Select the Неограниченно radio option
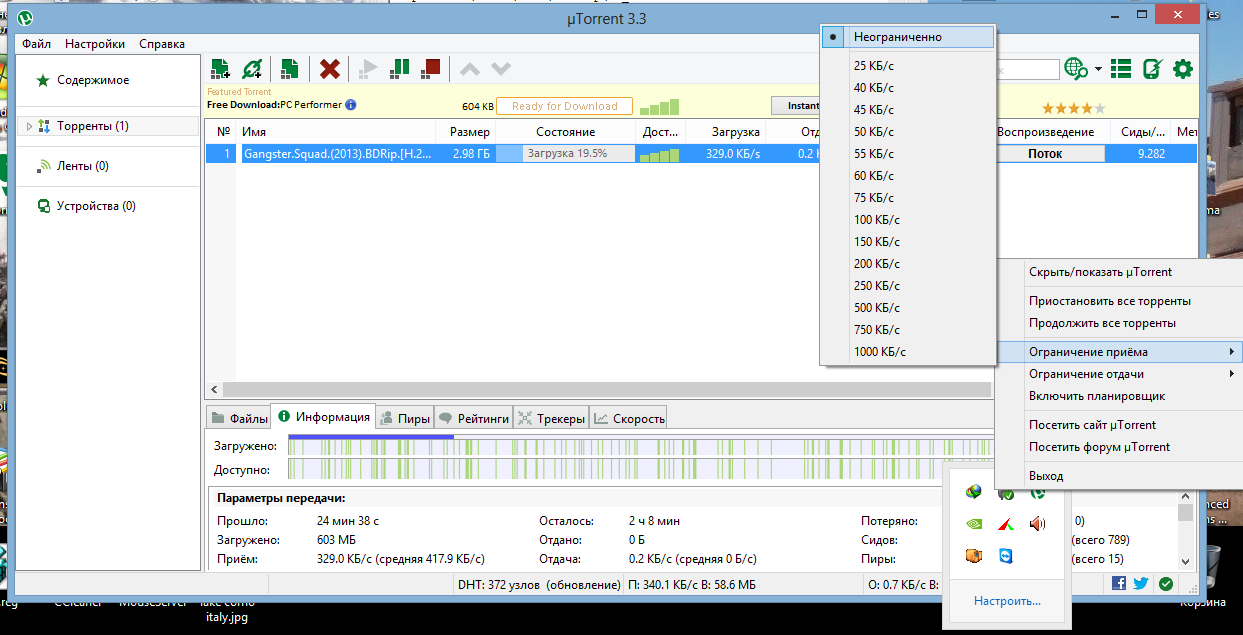The image size is (1243, 635). 907,37
